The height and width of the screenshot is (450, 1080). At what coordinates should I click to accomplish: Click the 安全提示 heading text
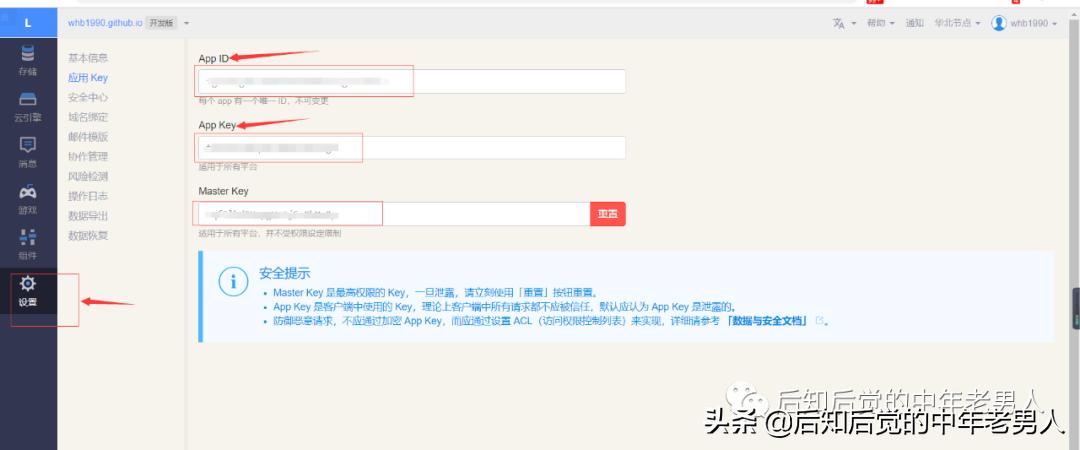coord(284,273)
